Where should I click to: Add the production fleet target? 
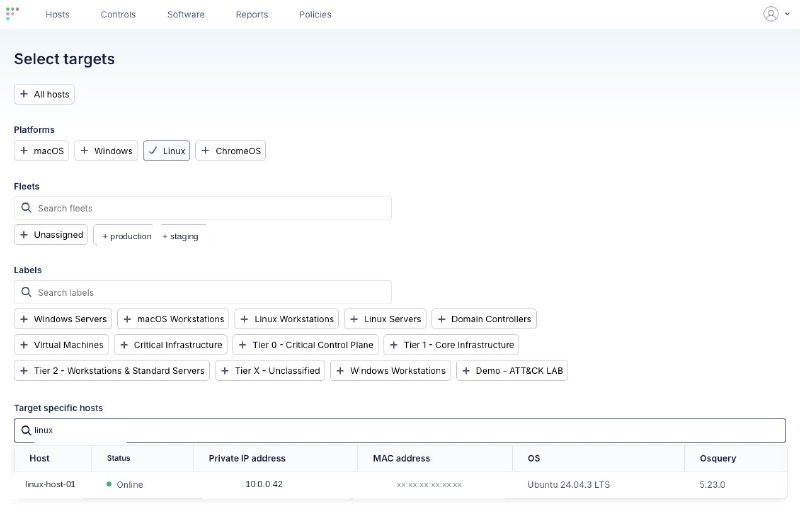pyautogui.click(x=123, y=235)
